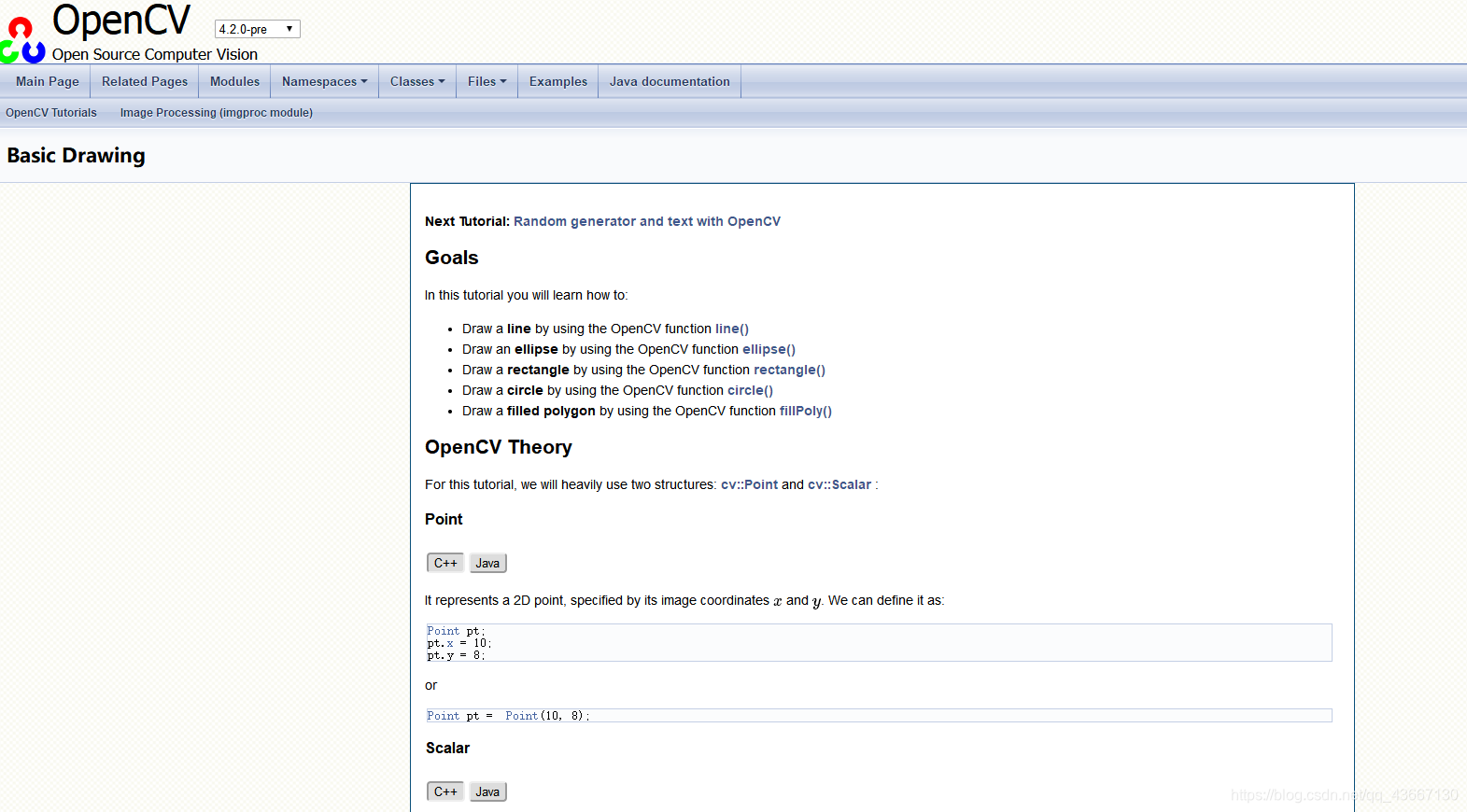
Task: Follow the circle() function link
Action: tap(750, 390)
